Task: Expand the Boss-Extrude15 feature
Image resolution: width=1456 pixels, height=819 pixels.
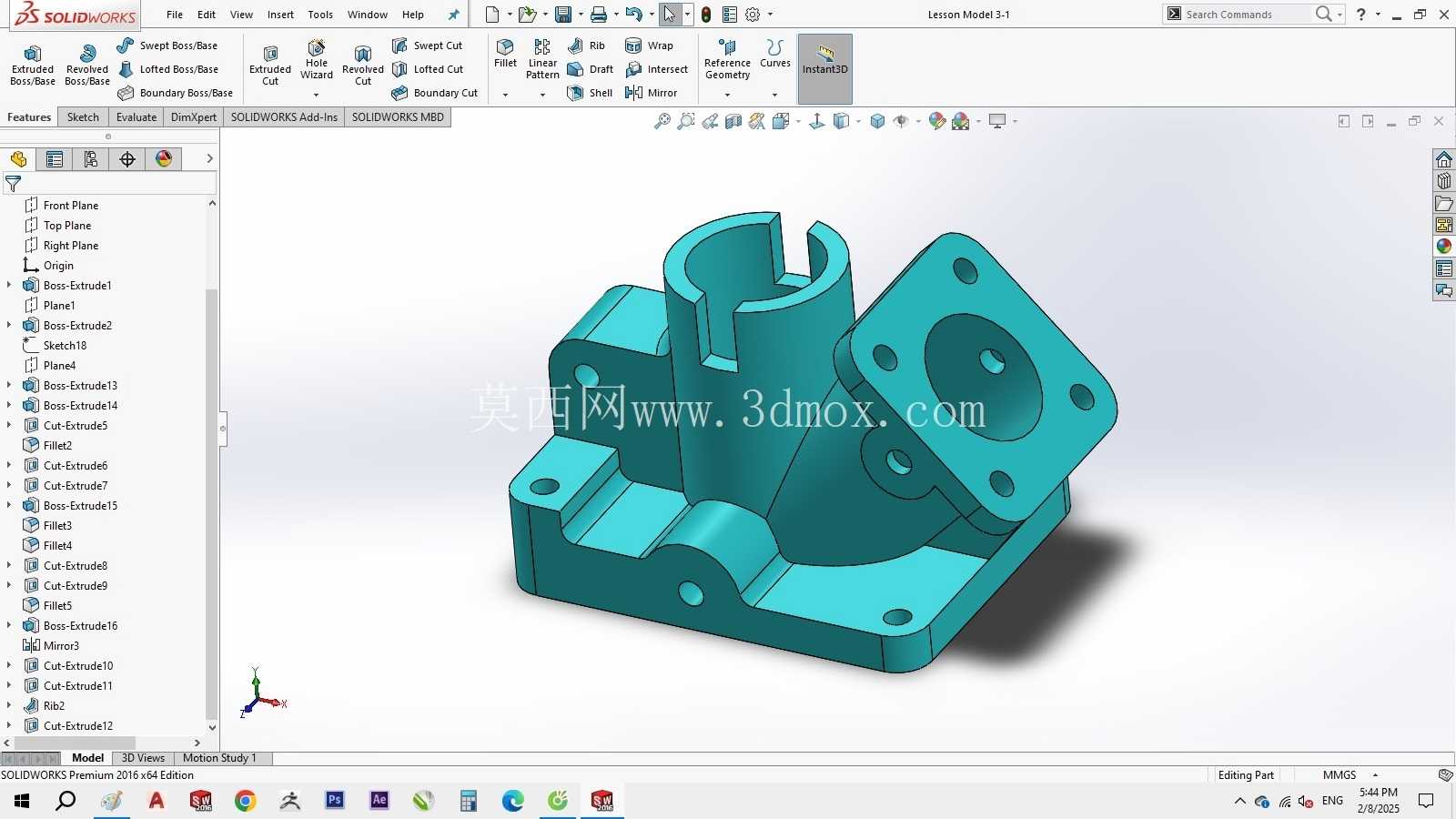Action: (x=9, y=505)
